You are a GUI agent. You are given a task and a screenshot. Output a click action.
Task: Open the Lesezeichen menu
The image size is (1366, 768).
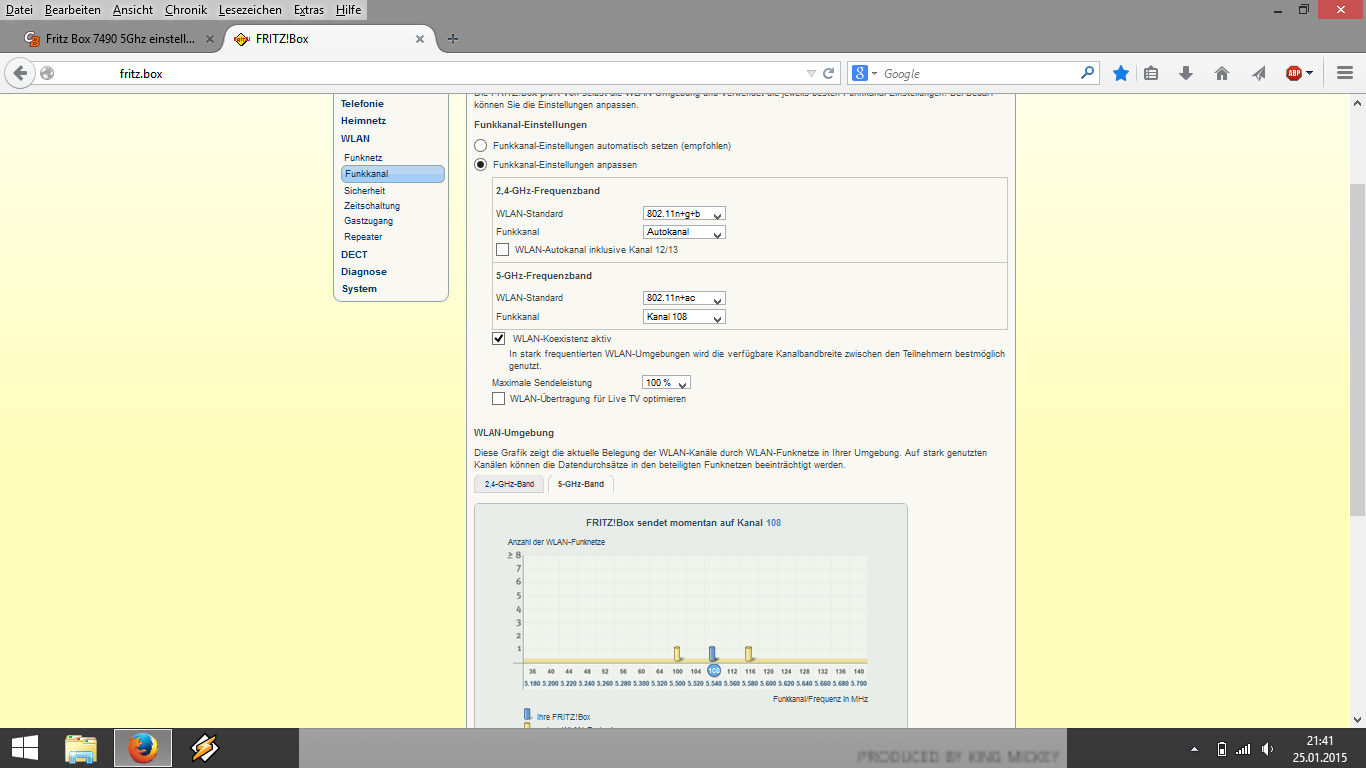click(x=251, y=9)
